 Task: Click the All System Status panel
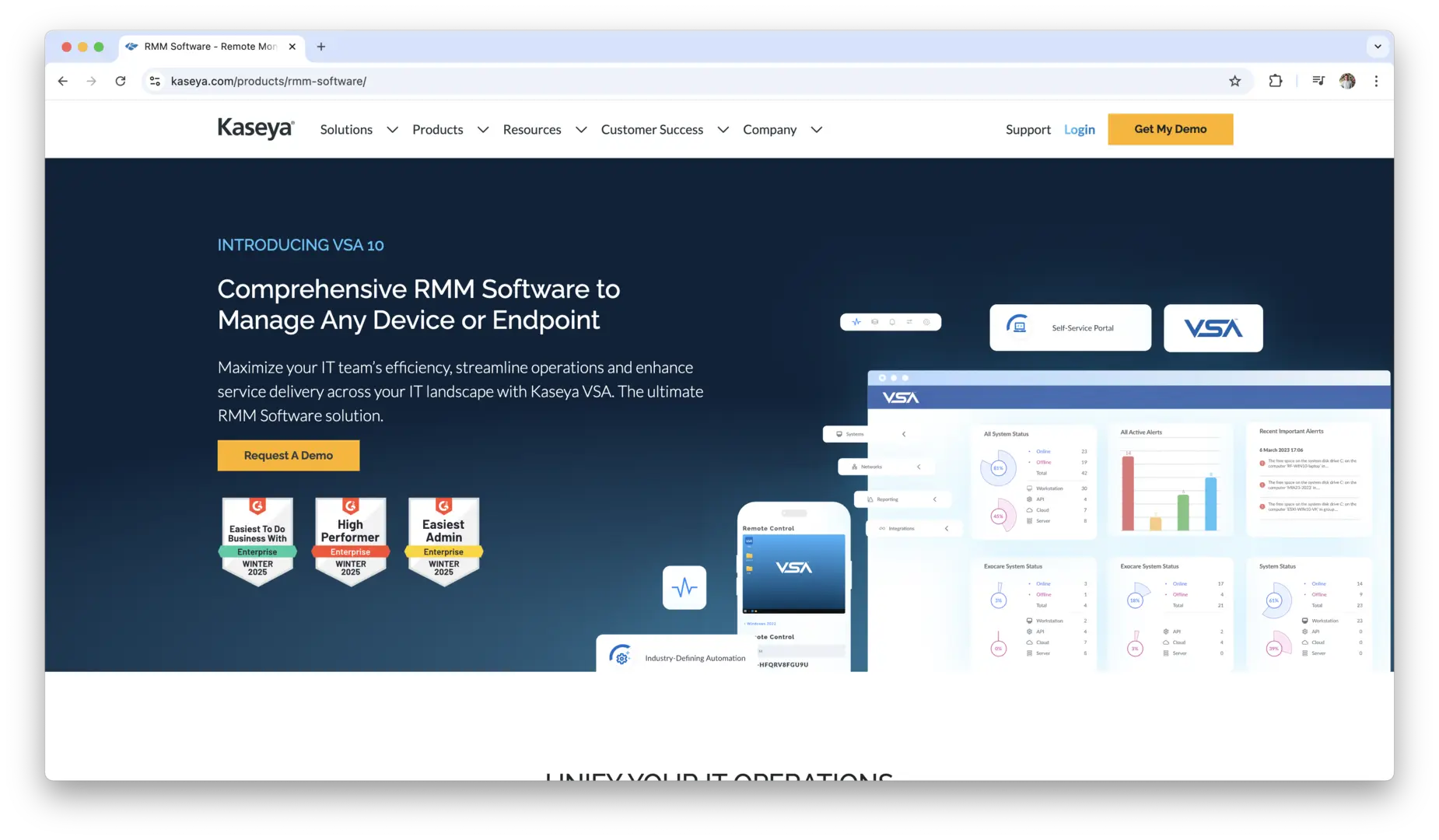pos(1035,481)
